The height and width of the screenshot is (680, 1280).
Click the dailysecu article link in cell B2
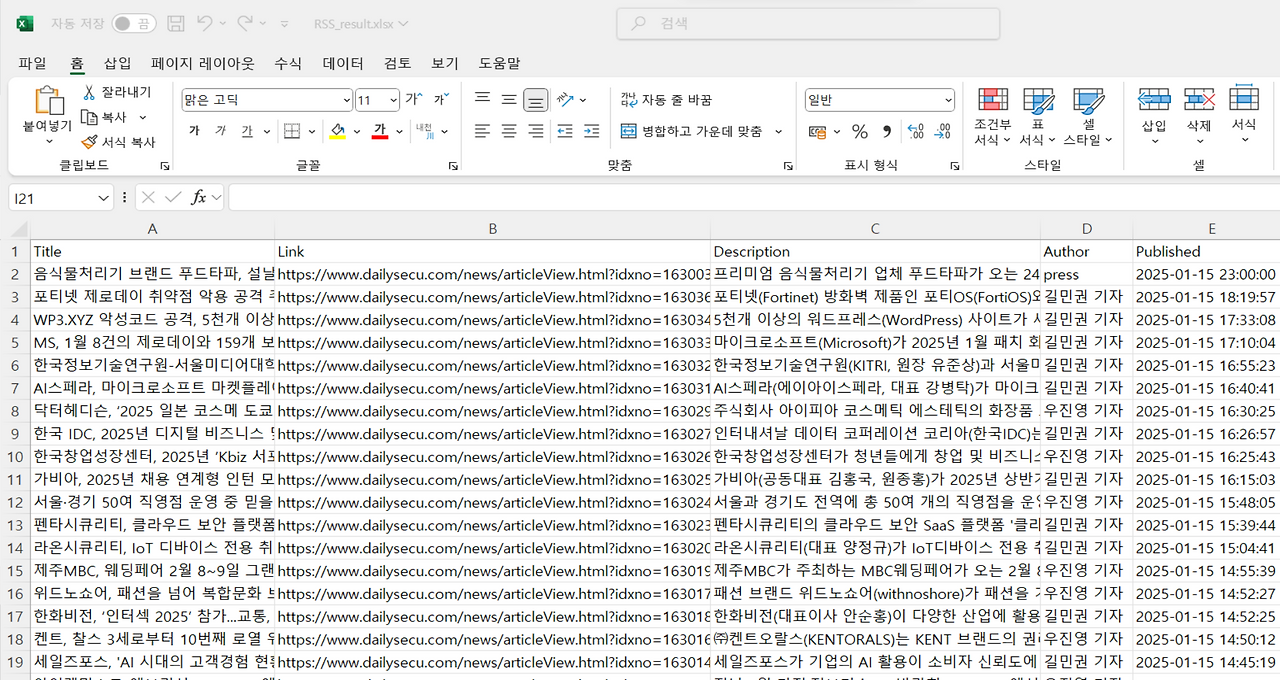(490, 273)
